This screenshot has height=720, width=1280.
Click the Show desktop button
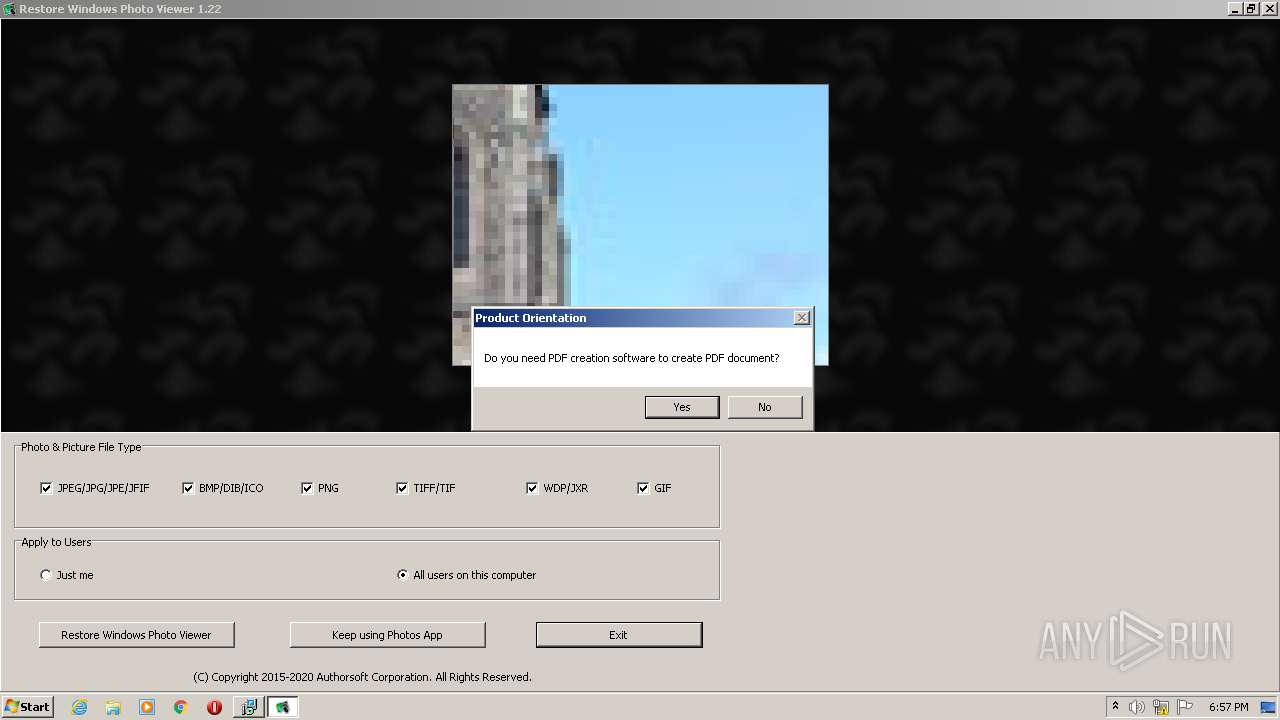click(1270, 707)
